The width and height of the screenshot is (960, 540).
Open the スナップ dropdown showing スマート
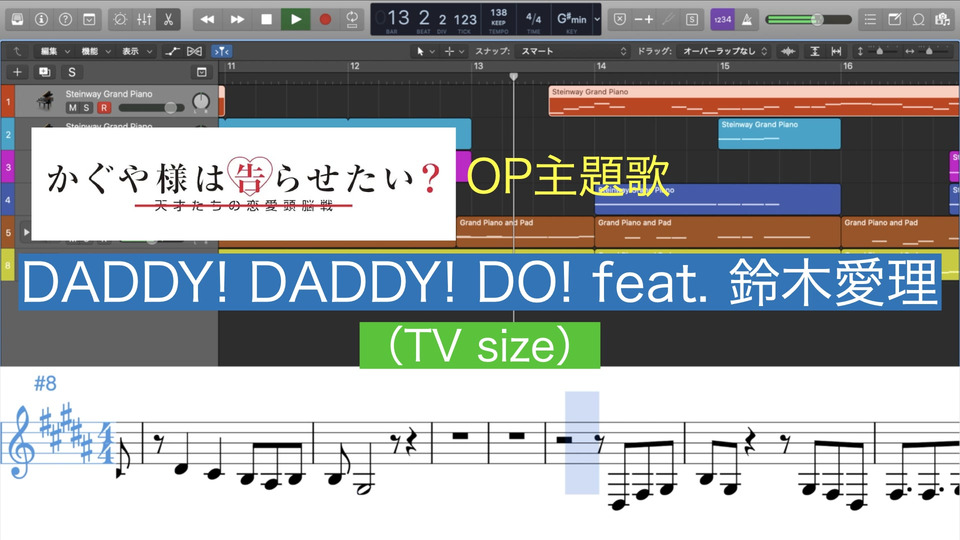click(x=572, y=51)
